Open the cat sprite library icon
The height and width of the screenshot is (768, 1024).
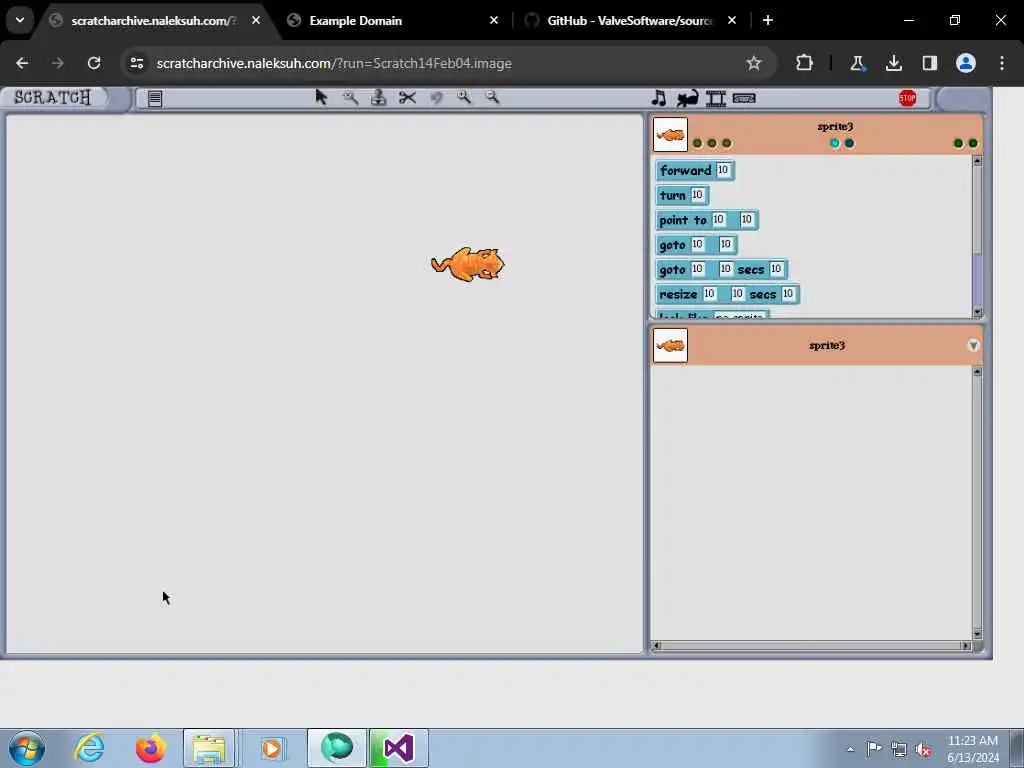687,99
